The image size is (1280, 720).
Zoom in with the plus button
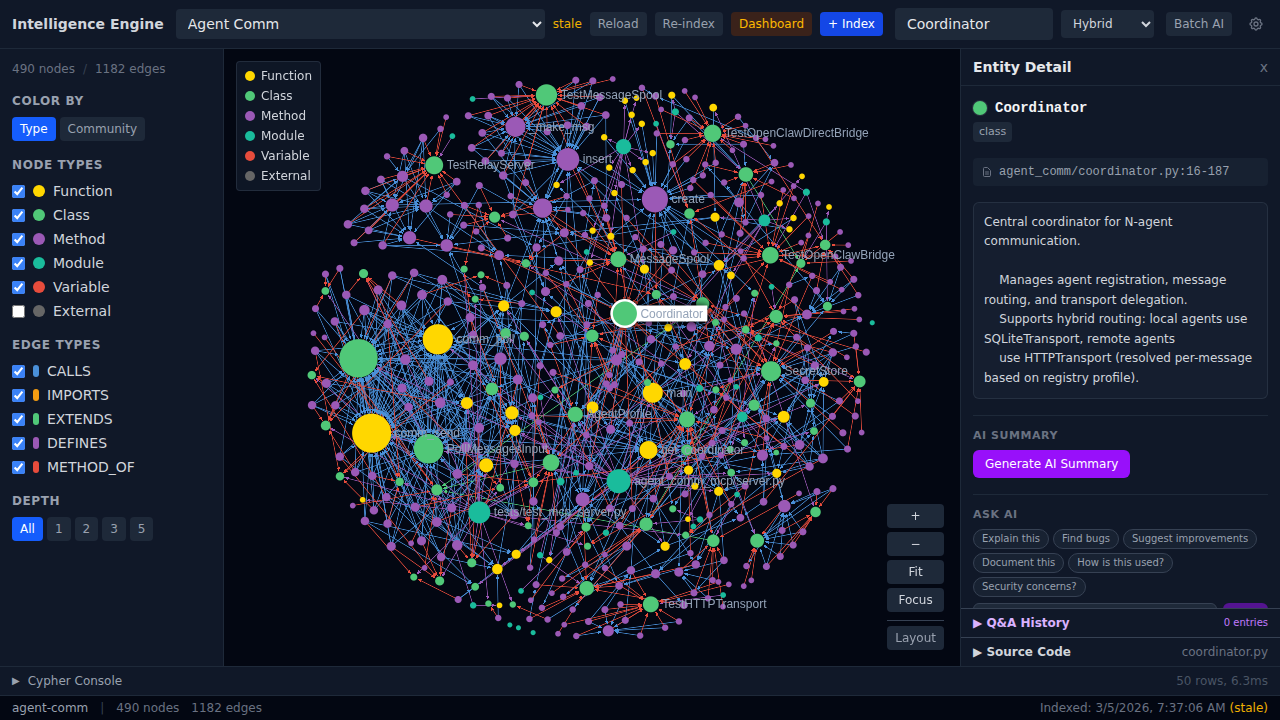(914, 516)
